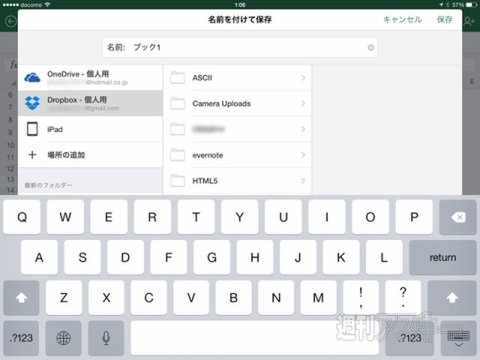Tap the B key
480x360 pixels.
click(234, 298)
